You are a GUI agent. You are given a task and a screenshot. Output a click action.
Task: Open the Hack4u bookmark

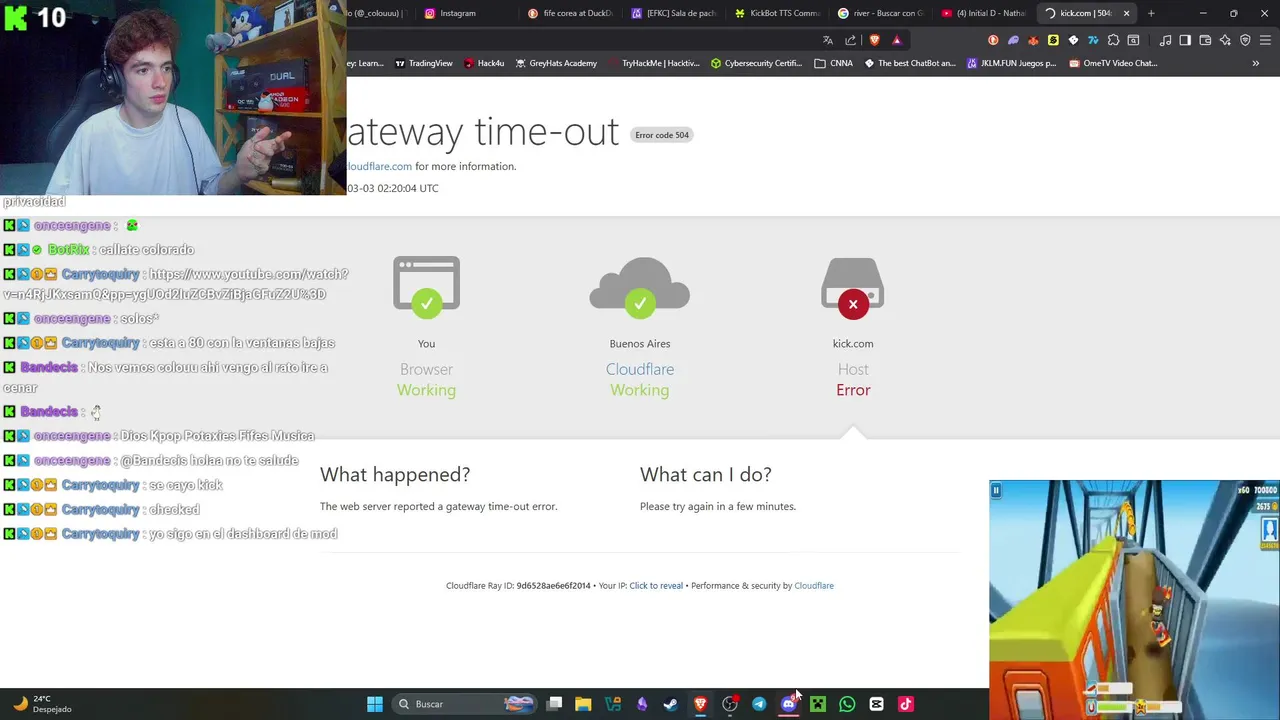[x=484, y=63]
